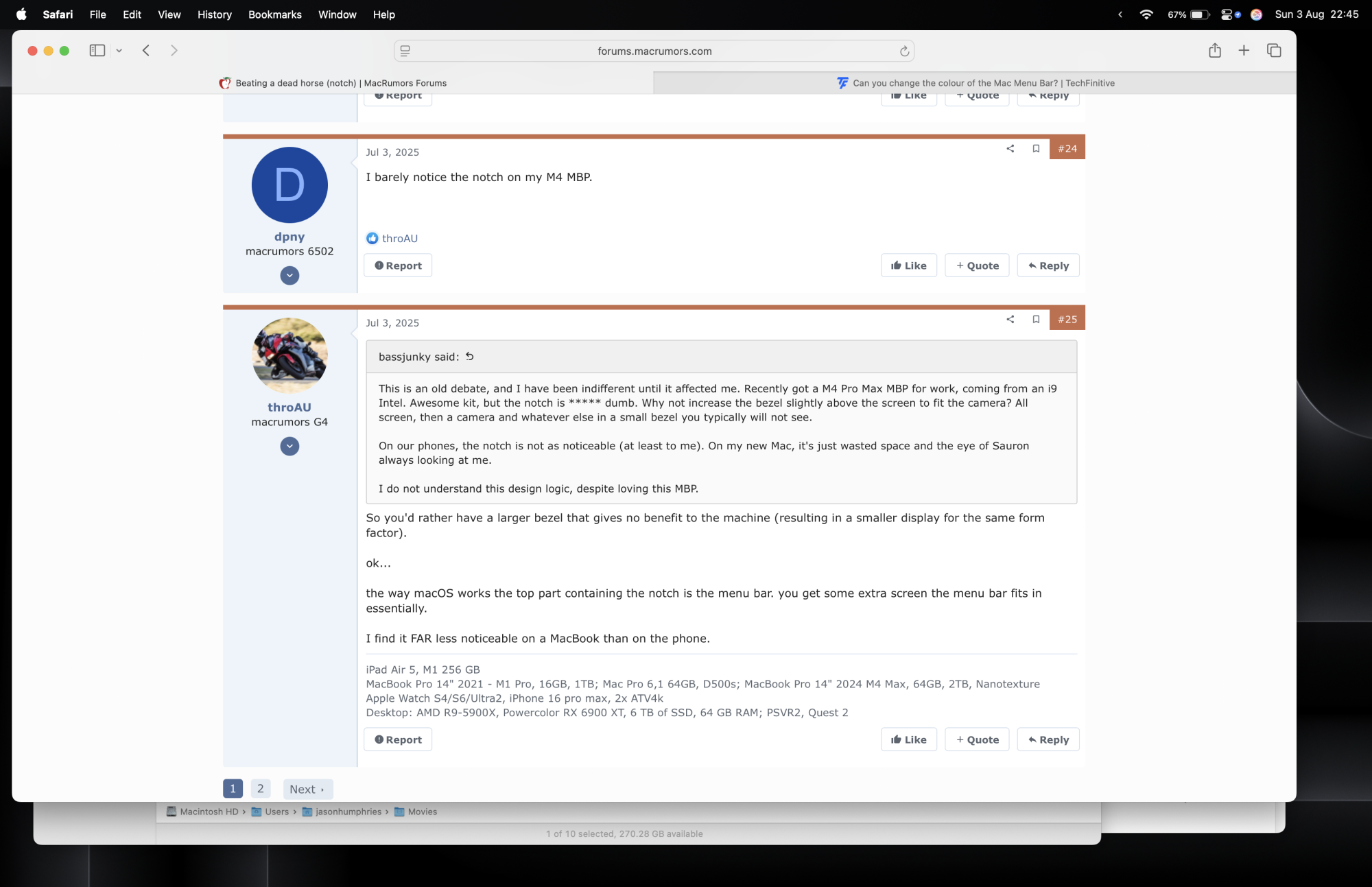The width and height of the screenshot is (1372, 887).
Task: Click the forums.macrumors.com address field
Action: point(654,51)
